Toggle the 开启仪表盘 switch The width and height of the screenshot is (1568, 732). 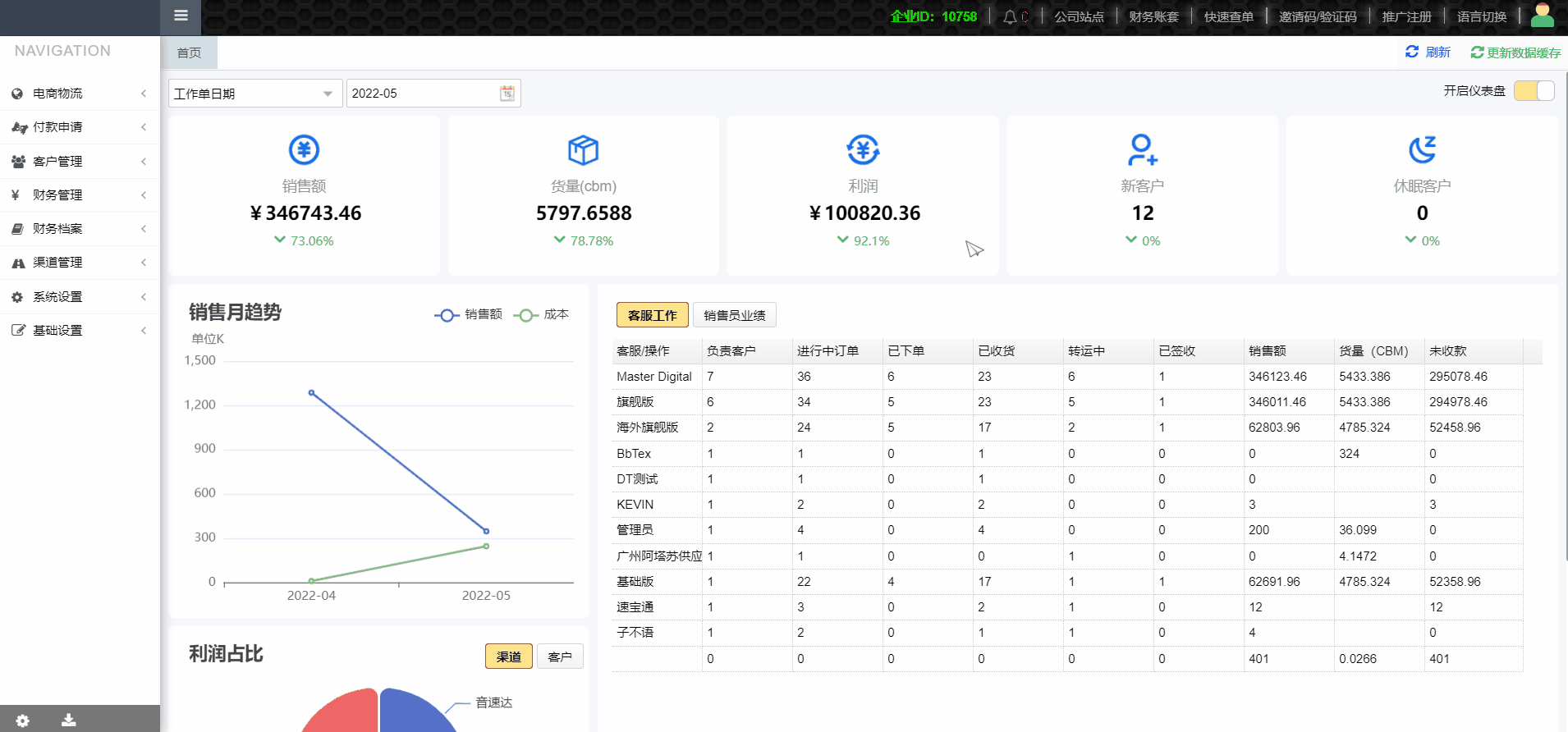pyautogui.click(x=1534, y=91)
